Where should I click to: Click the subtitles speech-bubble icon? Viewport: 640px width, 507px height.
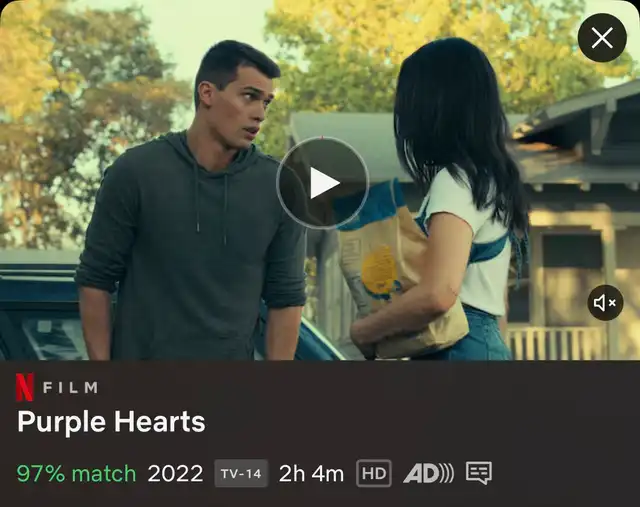479,474
